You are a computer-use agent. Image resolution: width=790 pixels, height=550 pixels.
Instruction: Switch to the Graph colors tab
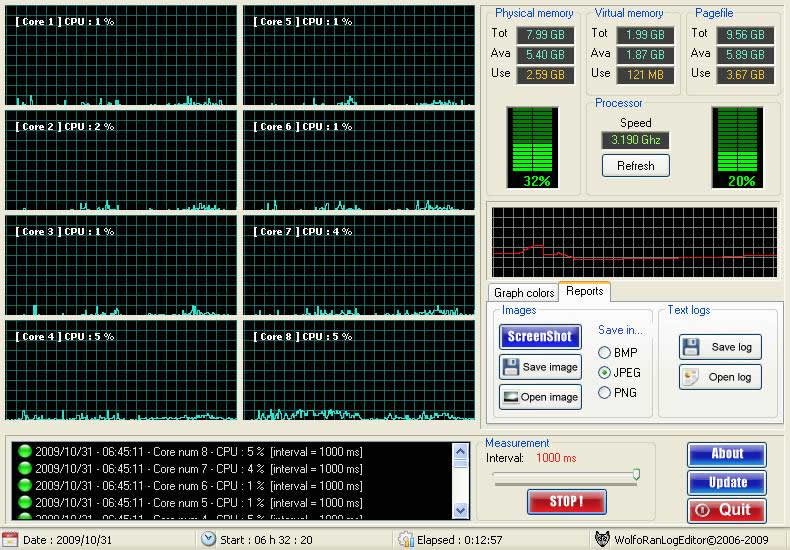[x=523, y=293]
